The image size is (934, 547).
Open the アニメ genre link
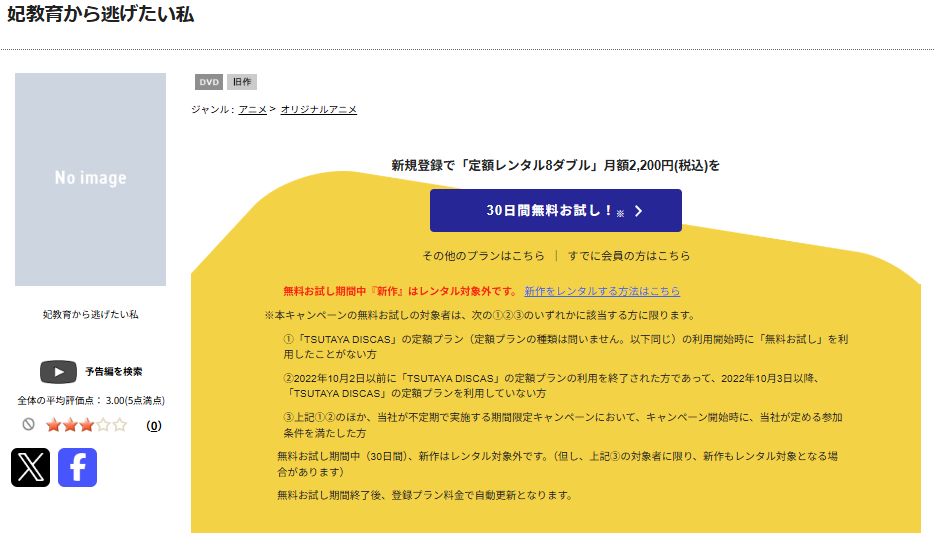click(x=253, y=110)
